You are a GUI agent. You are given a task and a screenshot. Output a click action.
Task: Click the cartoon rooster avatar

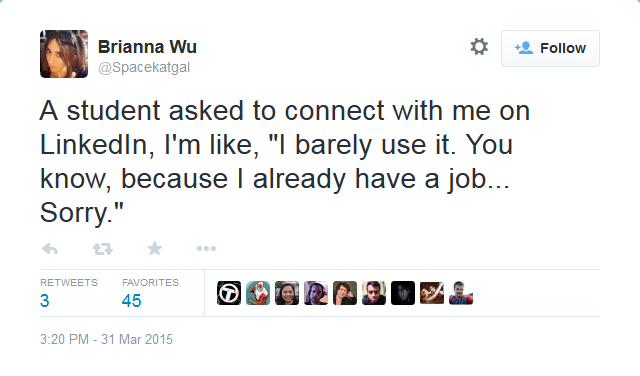[x=258, y=293]
